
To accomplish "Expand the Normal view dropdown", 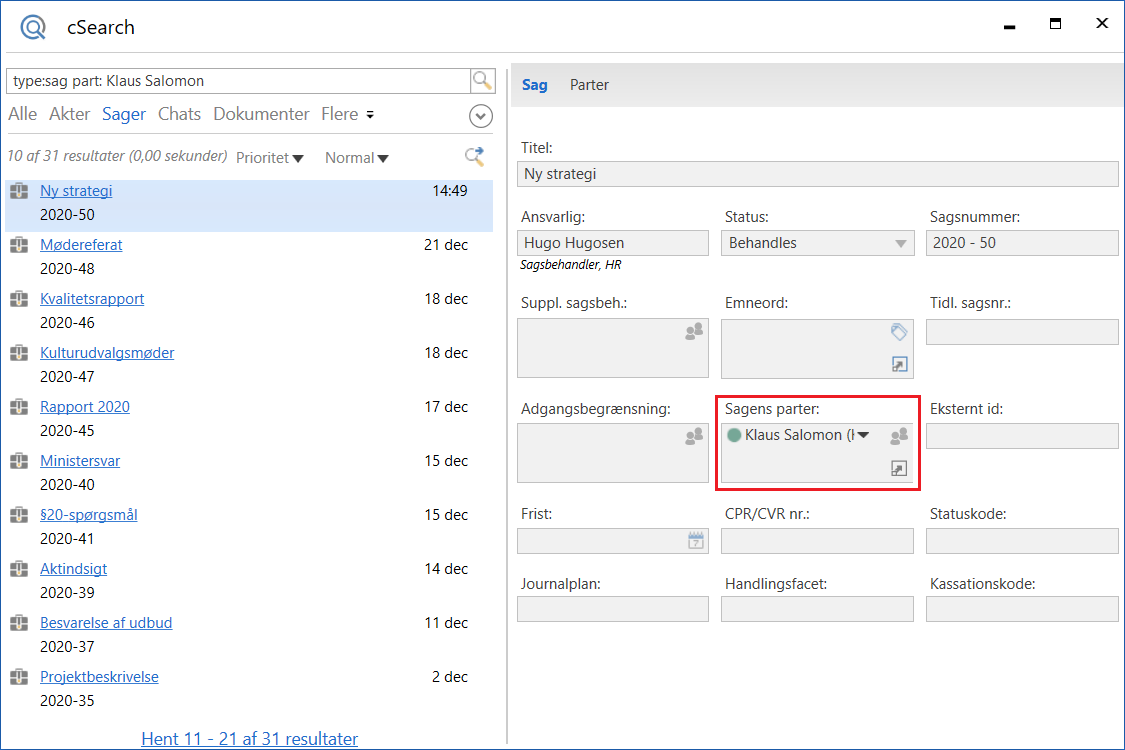I will click(357, 158).
